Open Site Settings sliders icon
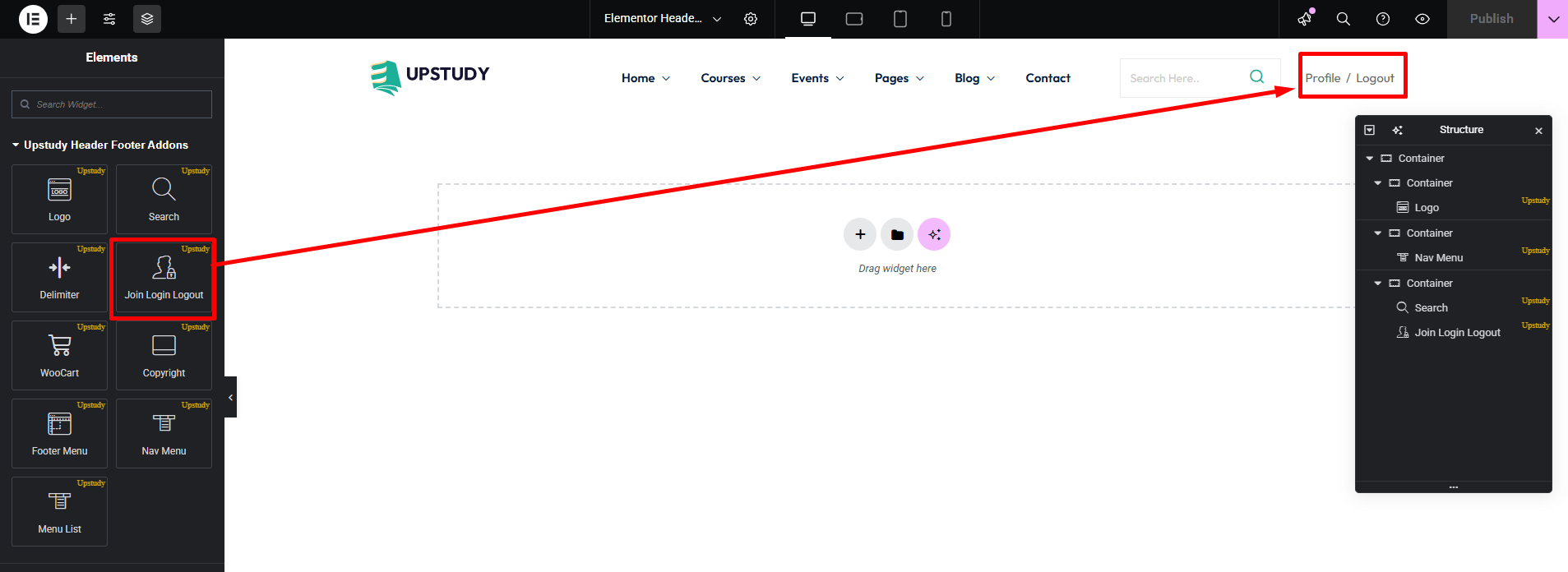Image resolution: width=1568 pixels, height=572 pixels. (x=109, y=19)
